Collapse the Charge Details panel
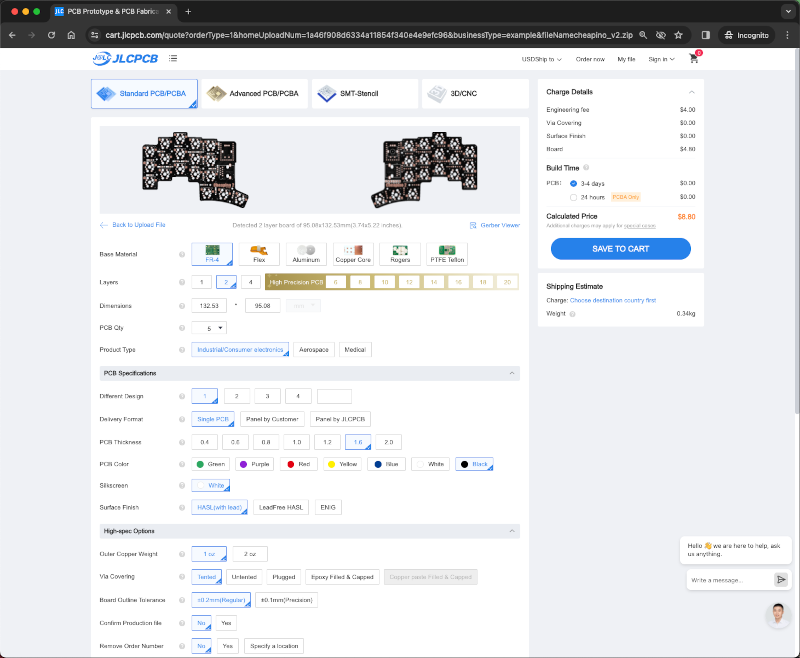This screenshot has width=800, height=658. click(x=690, y=92)
